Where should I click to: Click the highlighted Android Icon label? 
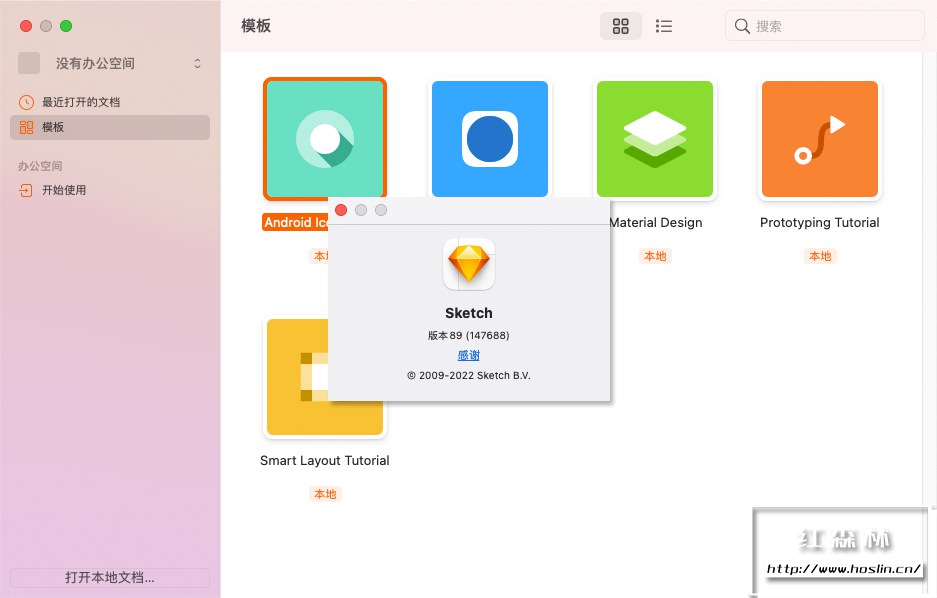coord(296,222)
